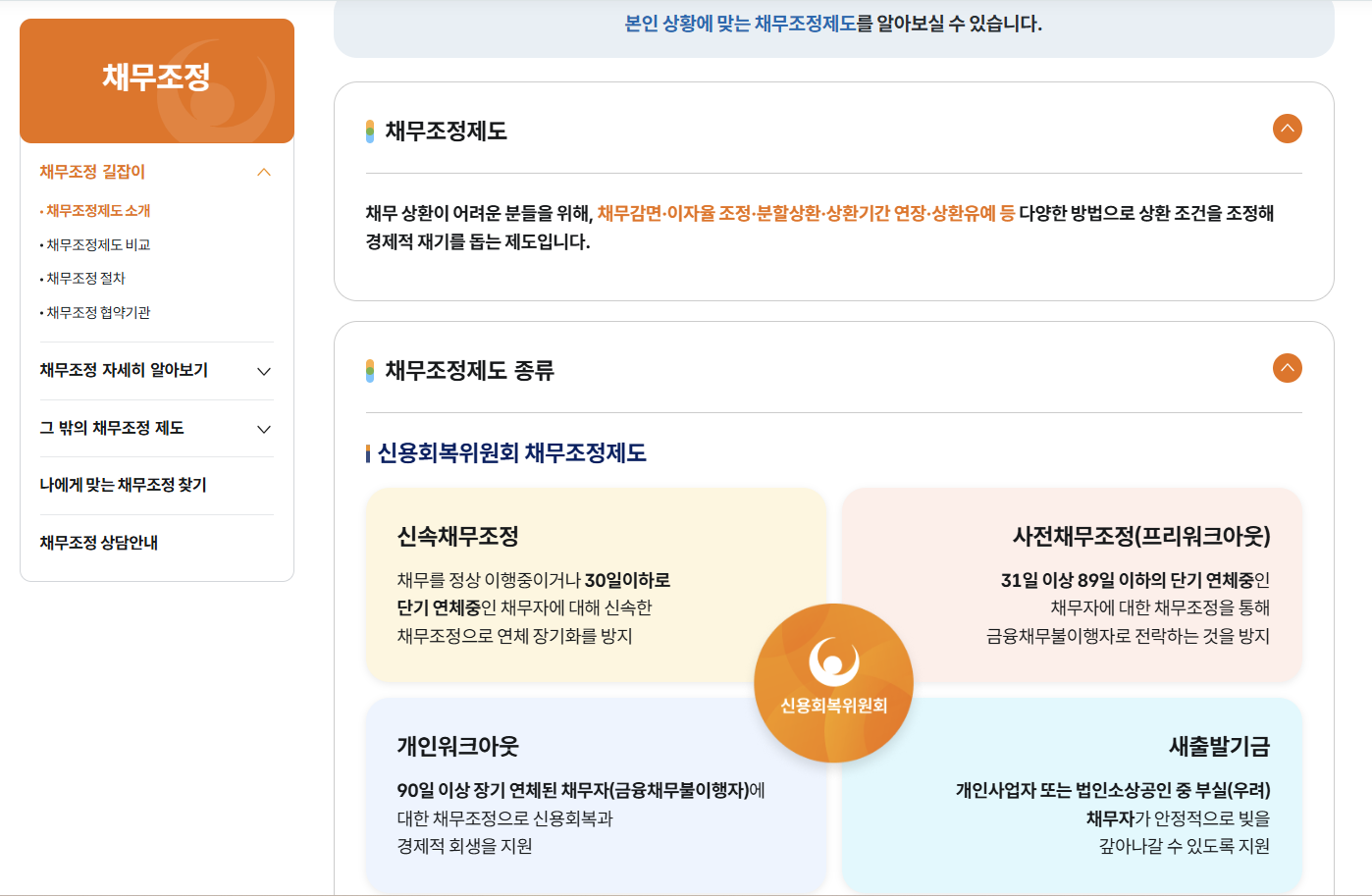The height and width of the screenshot is (896, 1372).
Task: Click the orange 채무조정 sidebar header
Action: pos(157,80)
